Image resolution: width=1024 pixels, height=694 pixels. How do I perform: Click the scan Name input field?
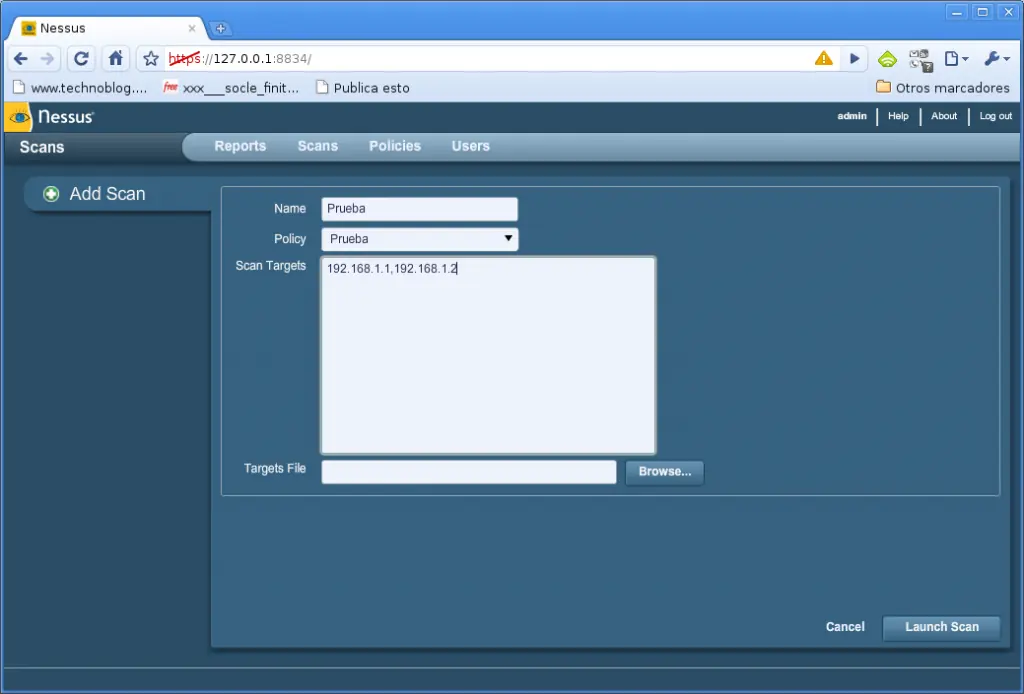[x=419, y=209]
